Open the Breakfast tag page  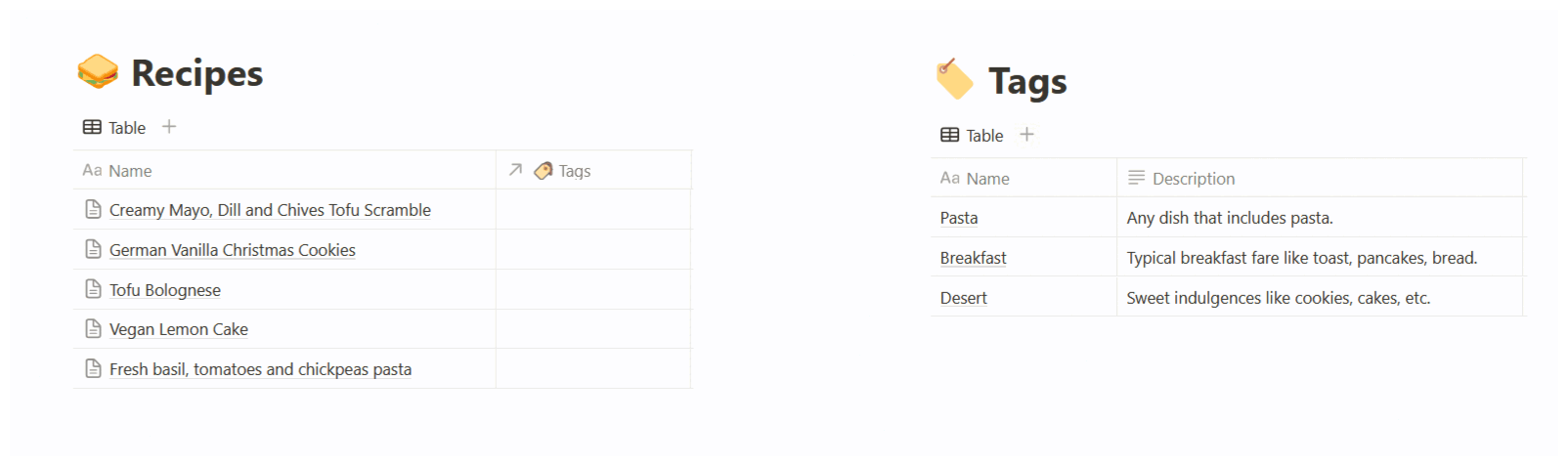coord(973,258)
